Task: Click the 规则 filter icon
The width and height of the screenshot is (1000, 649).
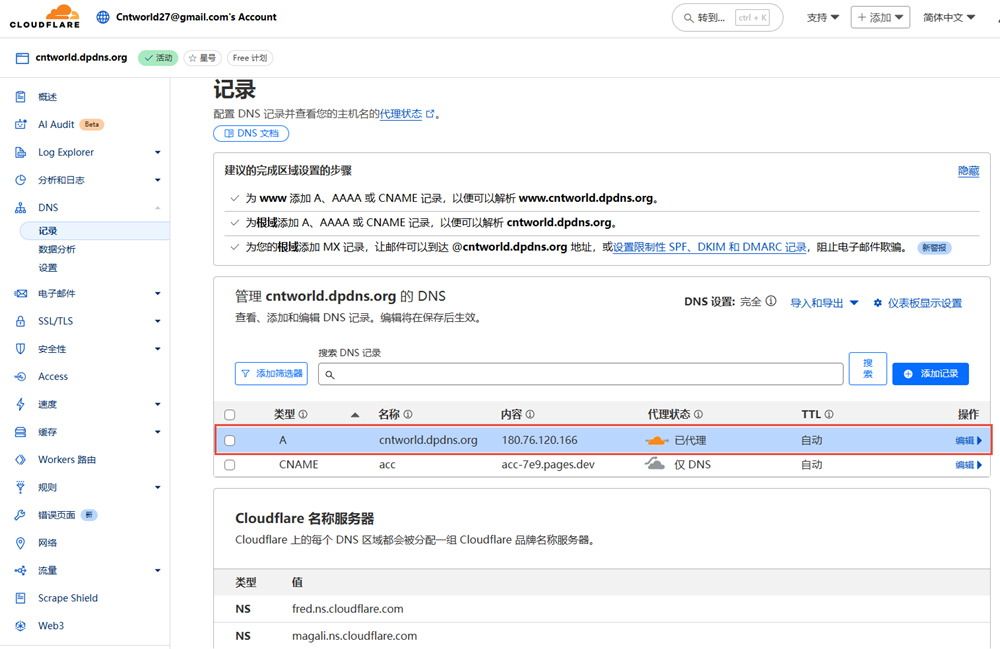Action: [x=20, y=488]
